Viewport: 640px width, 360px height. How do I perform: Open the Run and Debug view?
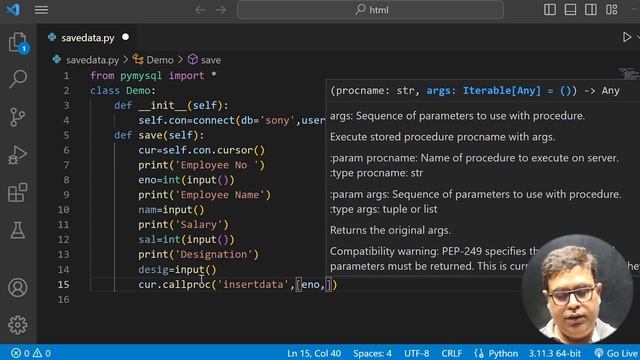pyautogui.click(x=17, y=155)
